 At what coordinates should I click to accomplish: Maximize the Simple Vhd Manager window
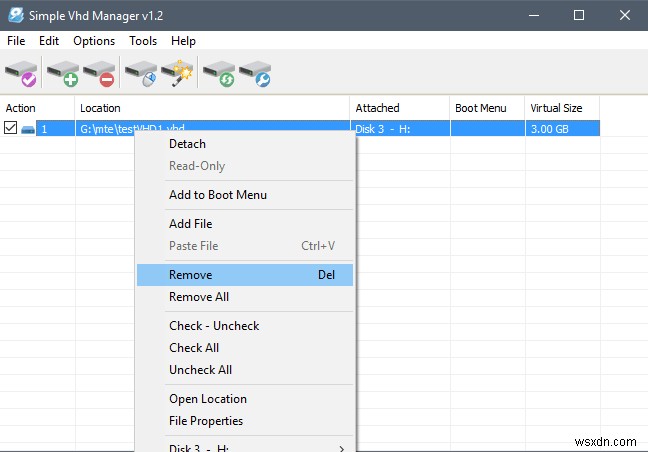[x=579, y=15]
